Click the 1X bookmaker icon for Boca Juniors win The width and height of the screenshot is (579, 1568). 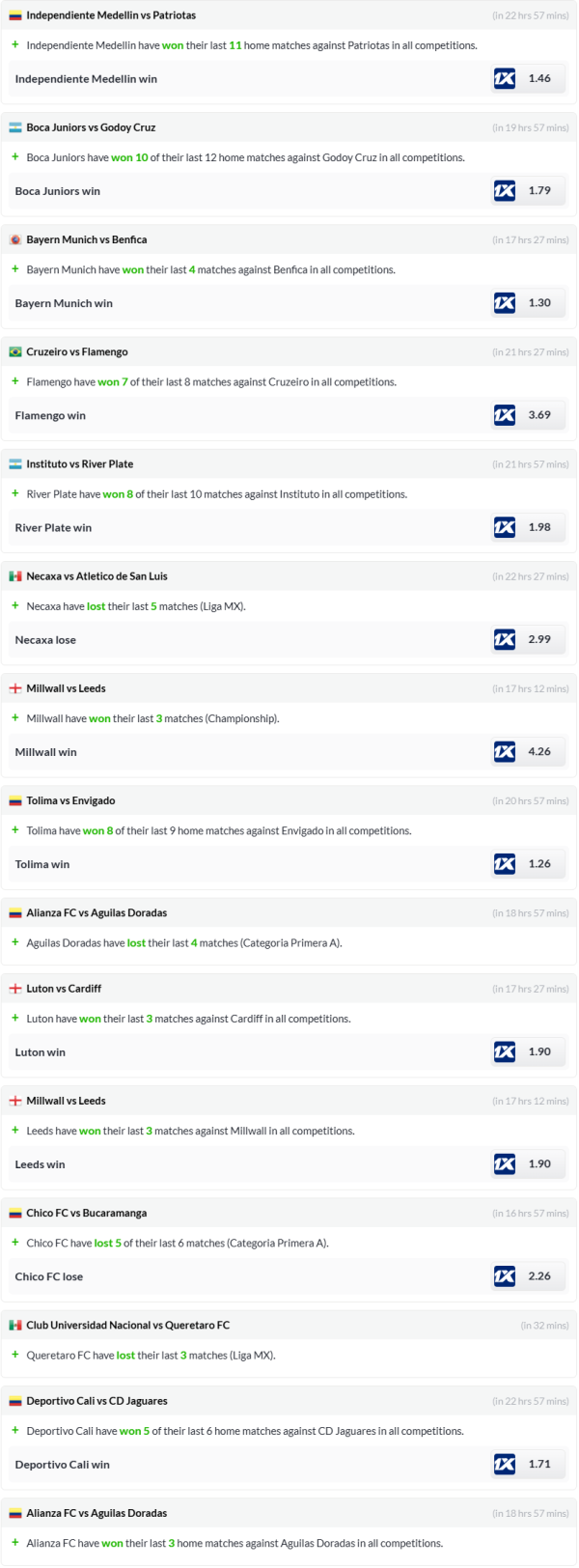505,191
